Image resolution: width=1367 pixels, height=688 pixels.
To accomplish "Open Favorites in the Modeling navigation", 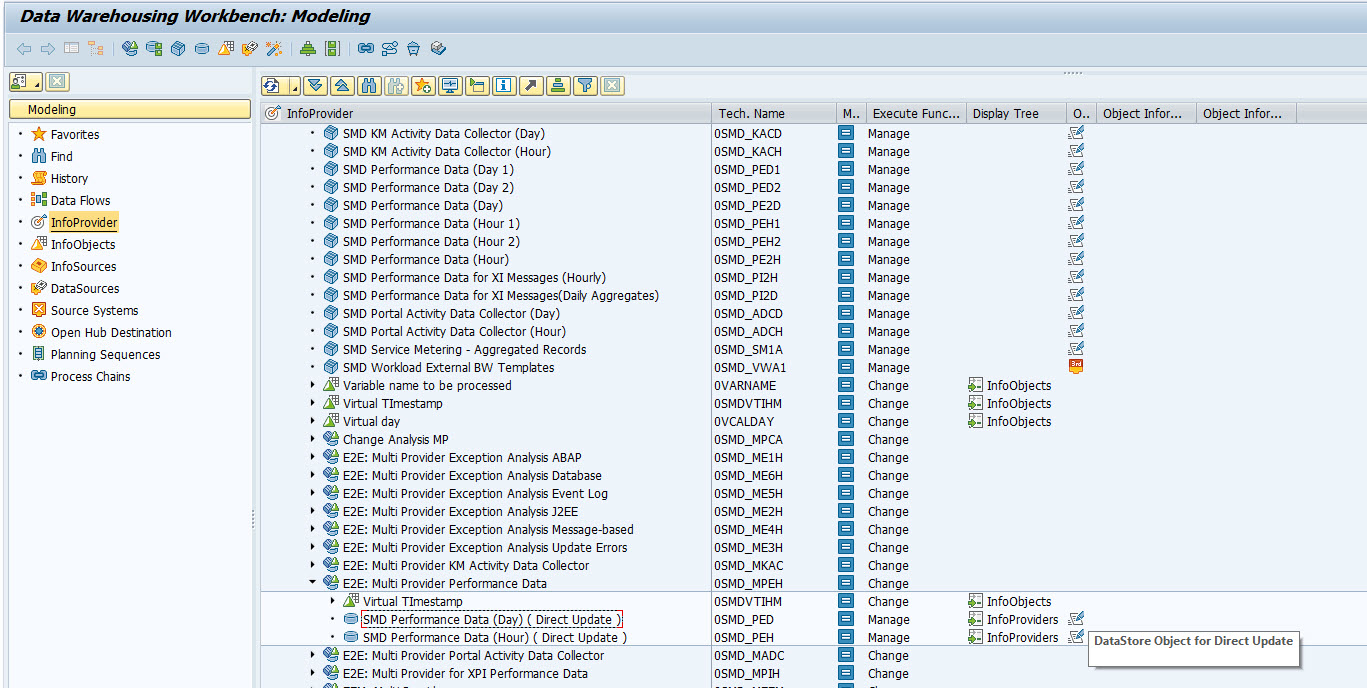I will (75, 134).
